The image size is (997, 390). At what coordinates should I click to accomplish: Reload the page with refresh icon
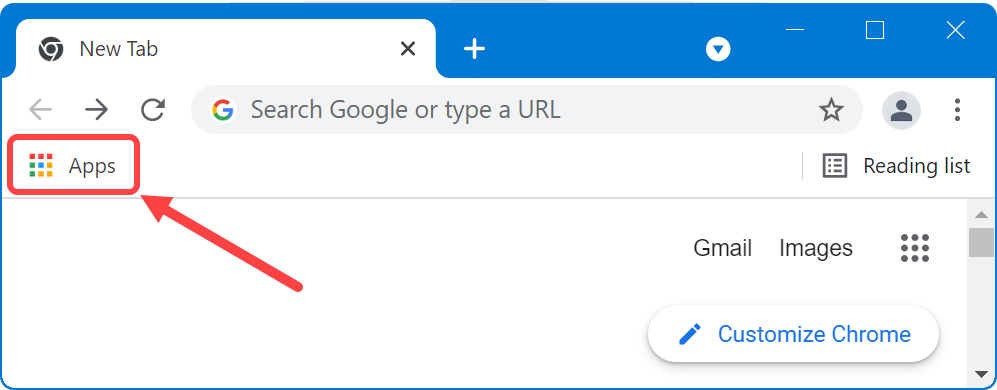tap(153, 110)
